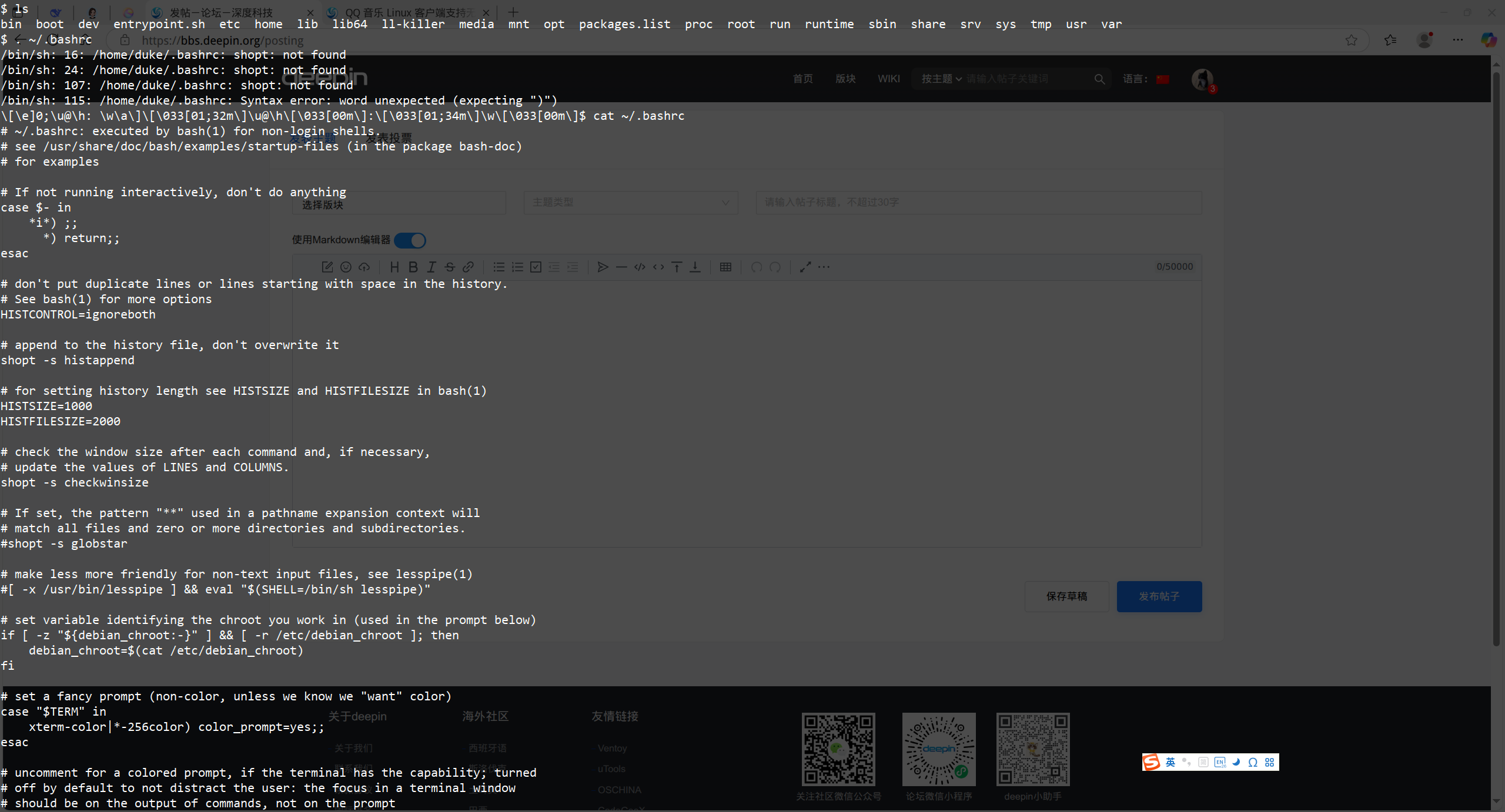Open the WIKI nav item
Screen dimensions: 1505x812
coord(888,79)
